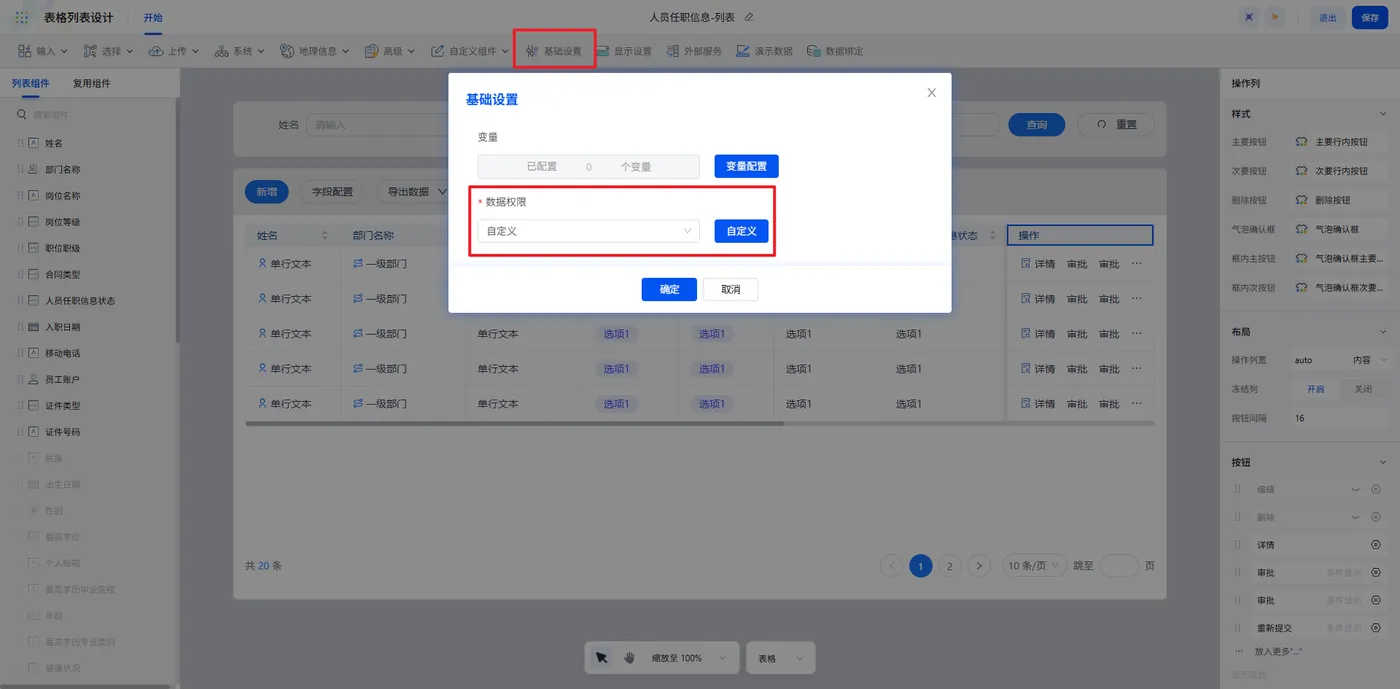This screenshot has height=689, width=1400.
Task: Open the 表格 view dropdown at bottom
Action: tap(781, 658)
